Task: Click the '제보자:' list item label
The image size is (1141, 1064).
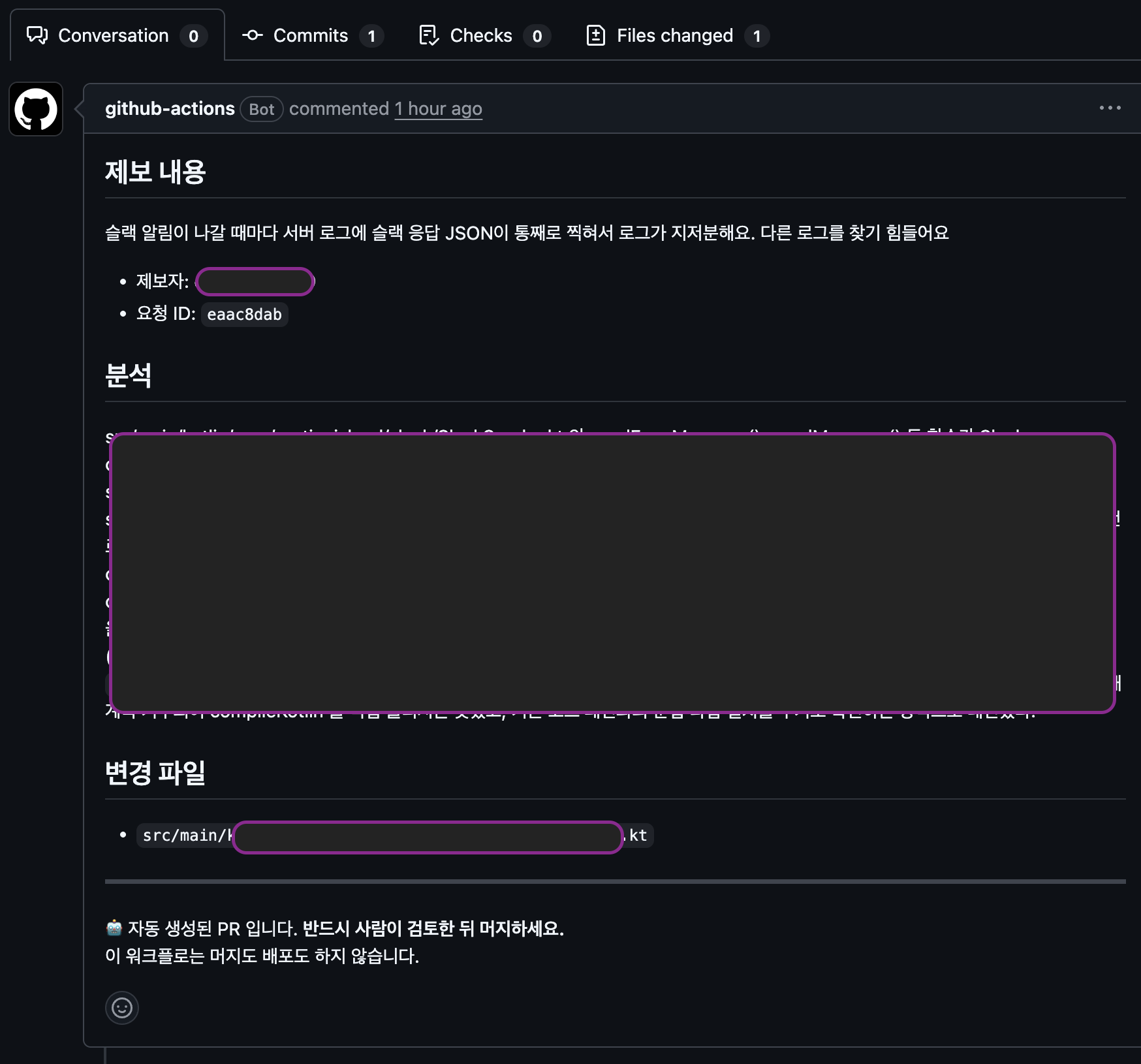Action: pos(163,281)
